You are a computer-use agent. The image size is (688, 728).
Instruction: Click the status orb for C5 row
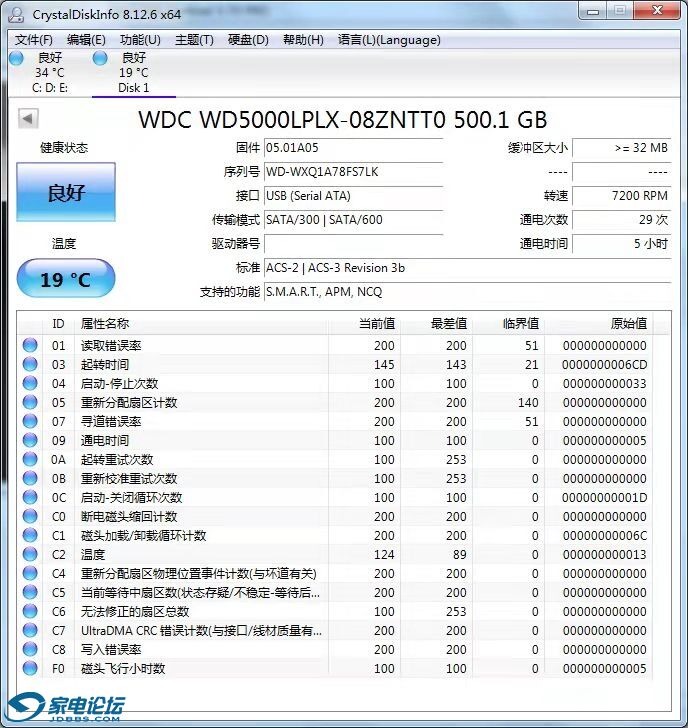30,592
